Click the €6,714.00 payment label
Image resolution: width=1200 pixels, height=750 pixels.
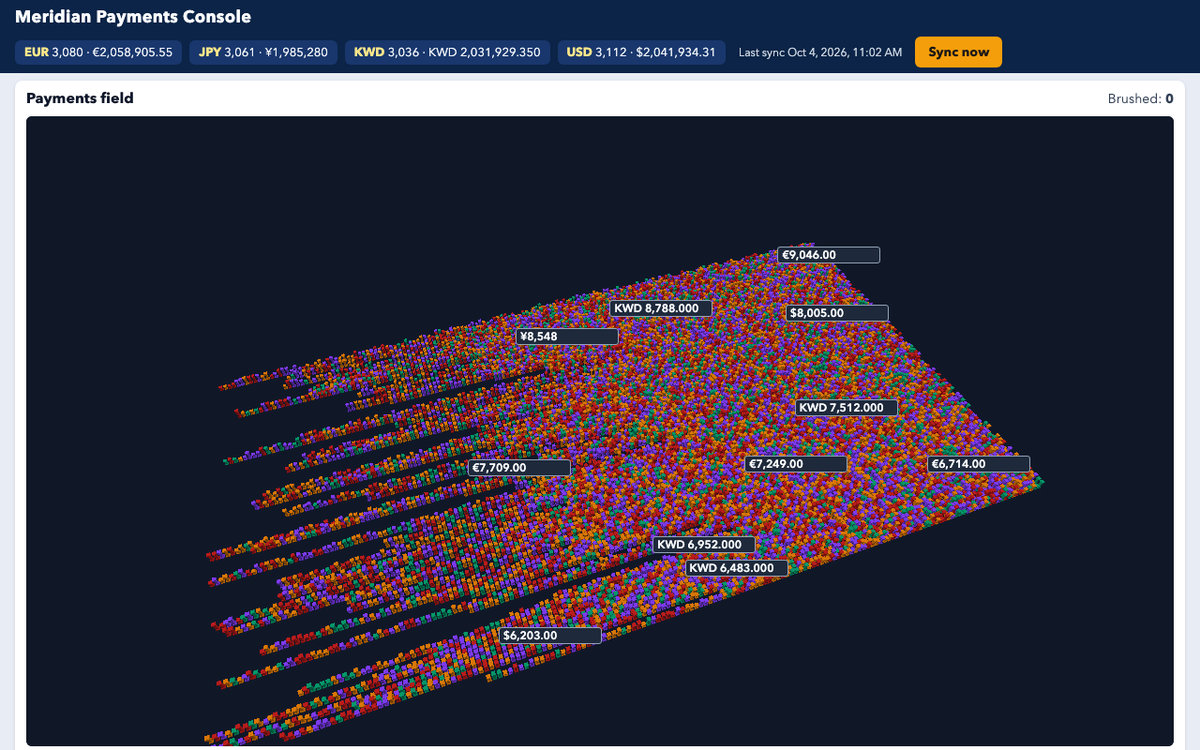click(x=979, y=464)
